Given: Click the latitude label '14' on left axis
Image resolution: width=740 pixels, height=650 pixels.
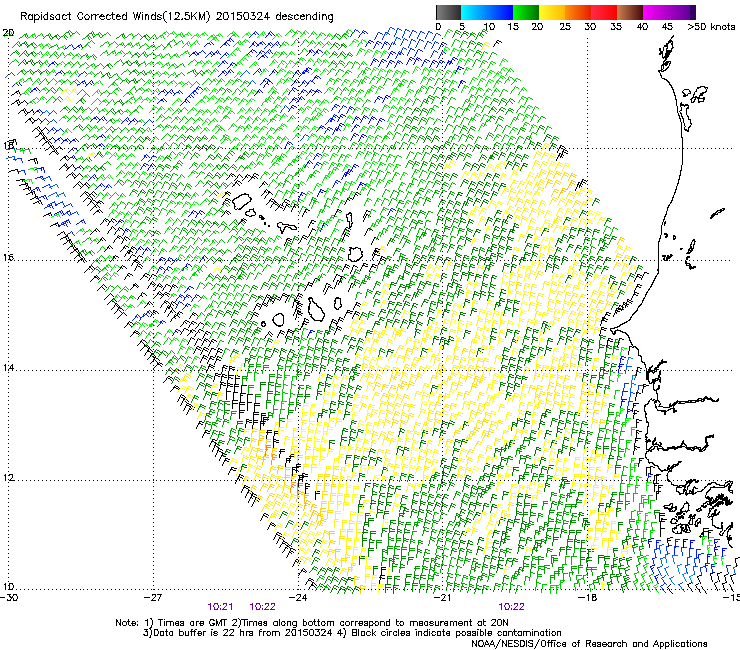Looking at the screenshot, I should (x=8, y=368).
